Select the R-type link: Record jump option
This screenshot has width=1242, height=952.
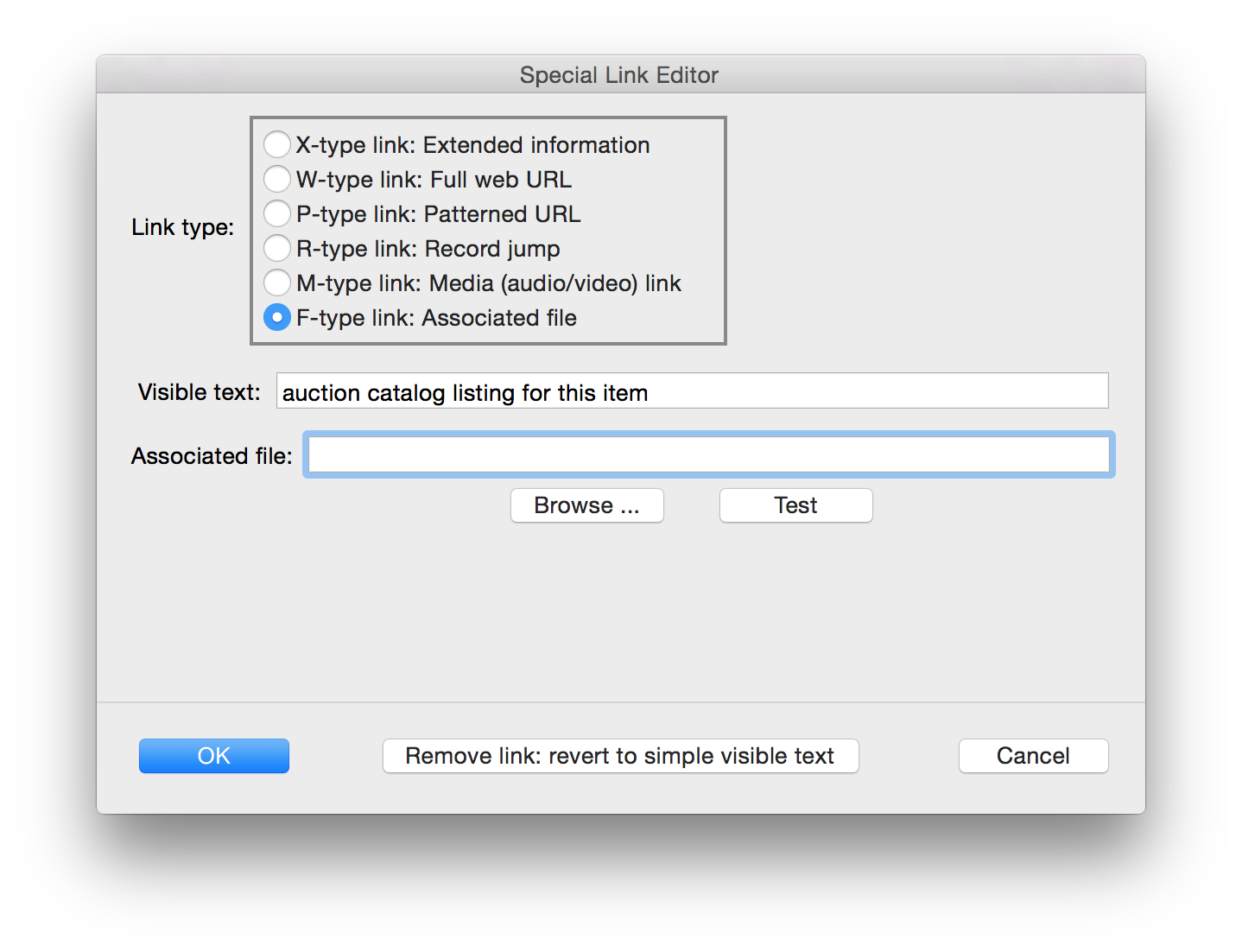tap(276, 248)
